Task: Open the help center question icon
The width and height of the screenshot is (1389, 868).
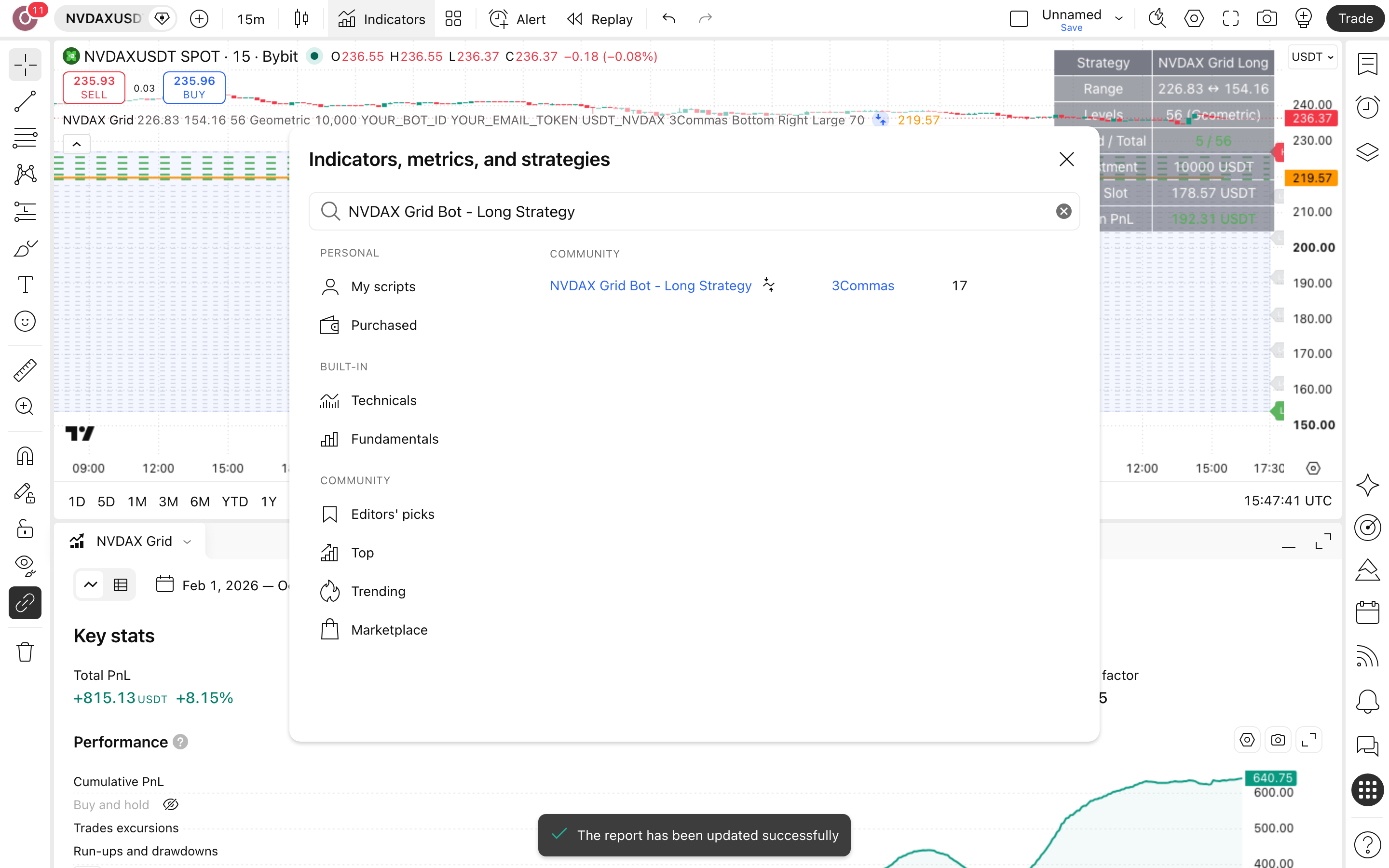Action: coord(1367,844)
